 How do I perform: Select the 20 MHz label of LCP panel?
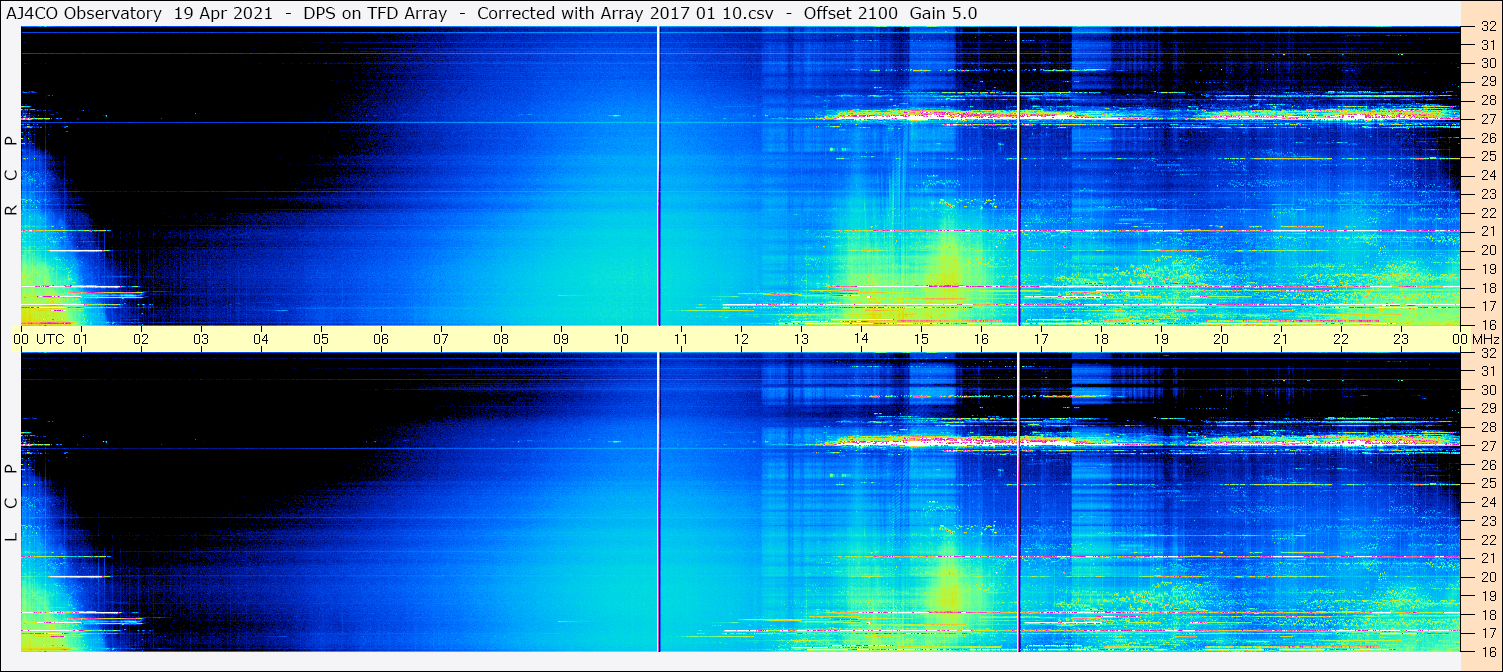tap(1487, 577)
